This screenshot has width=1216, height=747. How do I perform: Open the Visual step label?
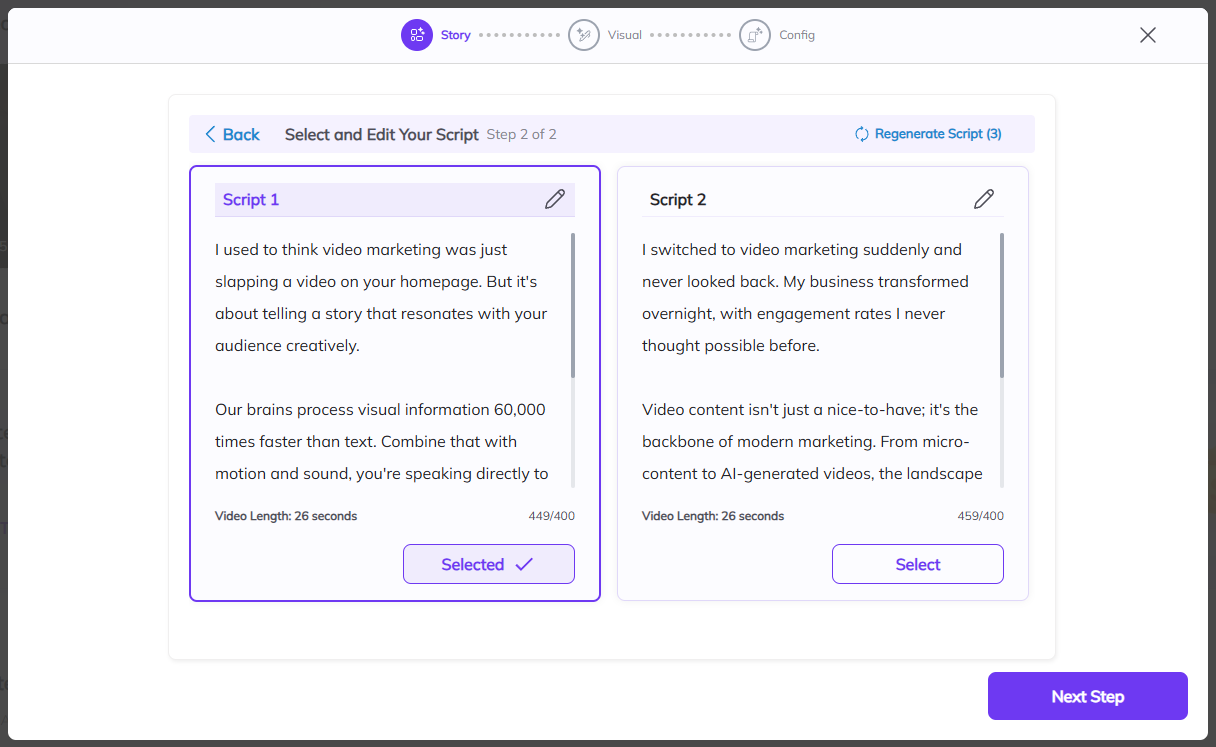(625, 35)
